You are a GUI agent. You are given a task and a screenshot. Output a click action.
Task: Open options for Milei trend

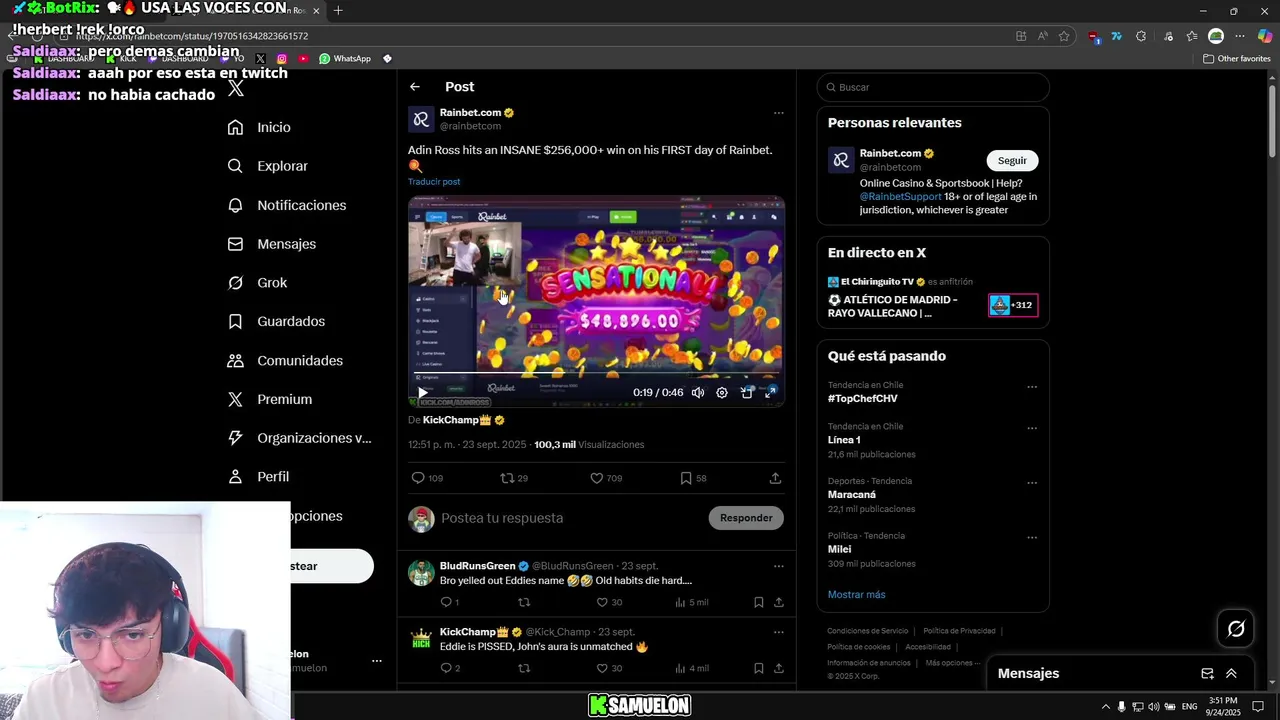[x=1032, y=538]
